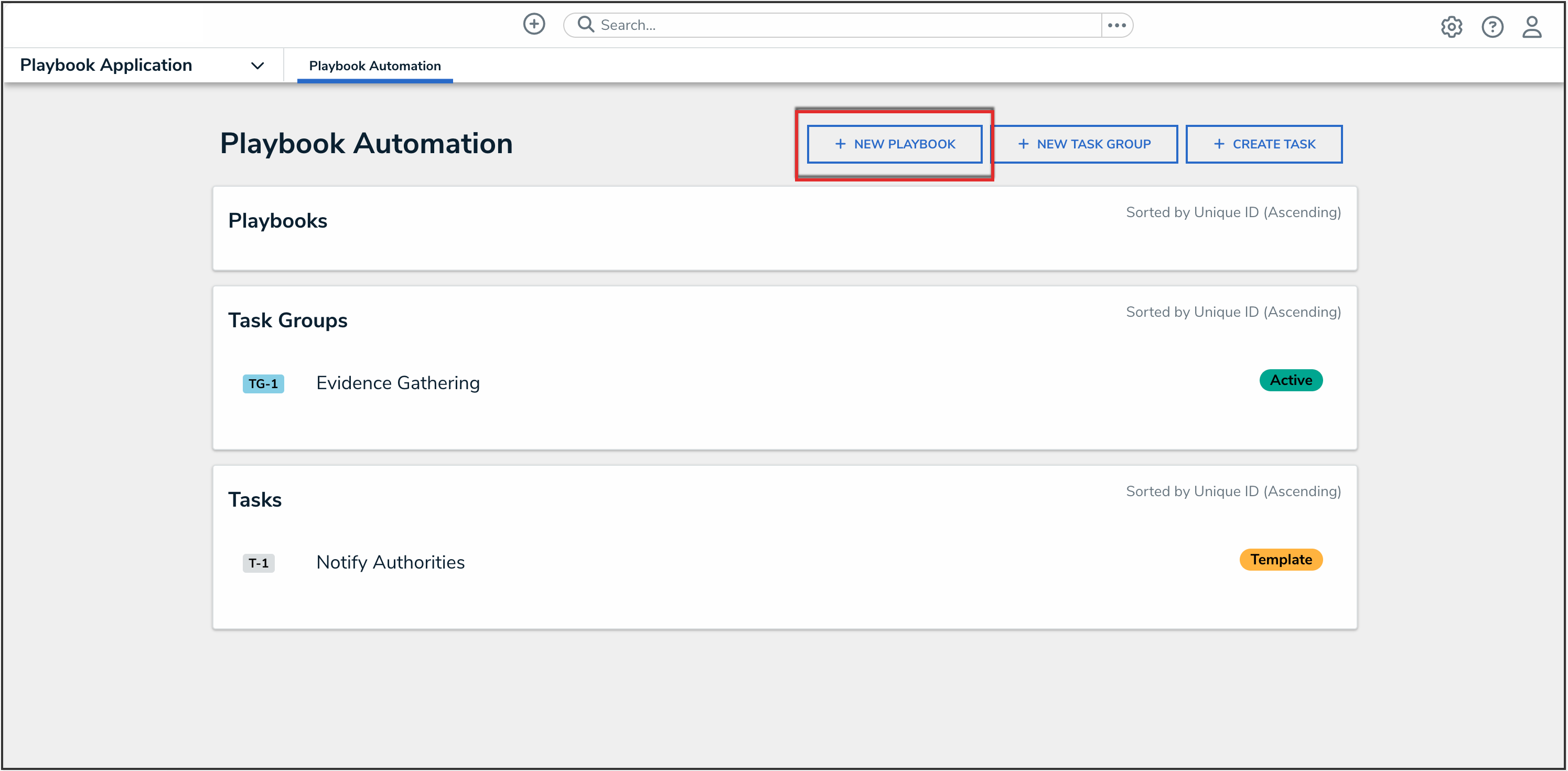The image size is (1568, 771).
Task: Open the settings gear icon
Action: (x=1451, y=27)
